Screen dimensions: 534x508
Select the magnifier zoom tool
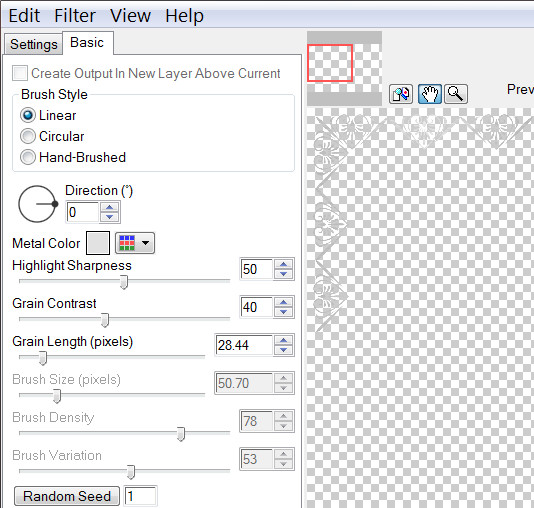456,94
